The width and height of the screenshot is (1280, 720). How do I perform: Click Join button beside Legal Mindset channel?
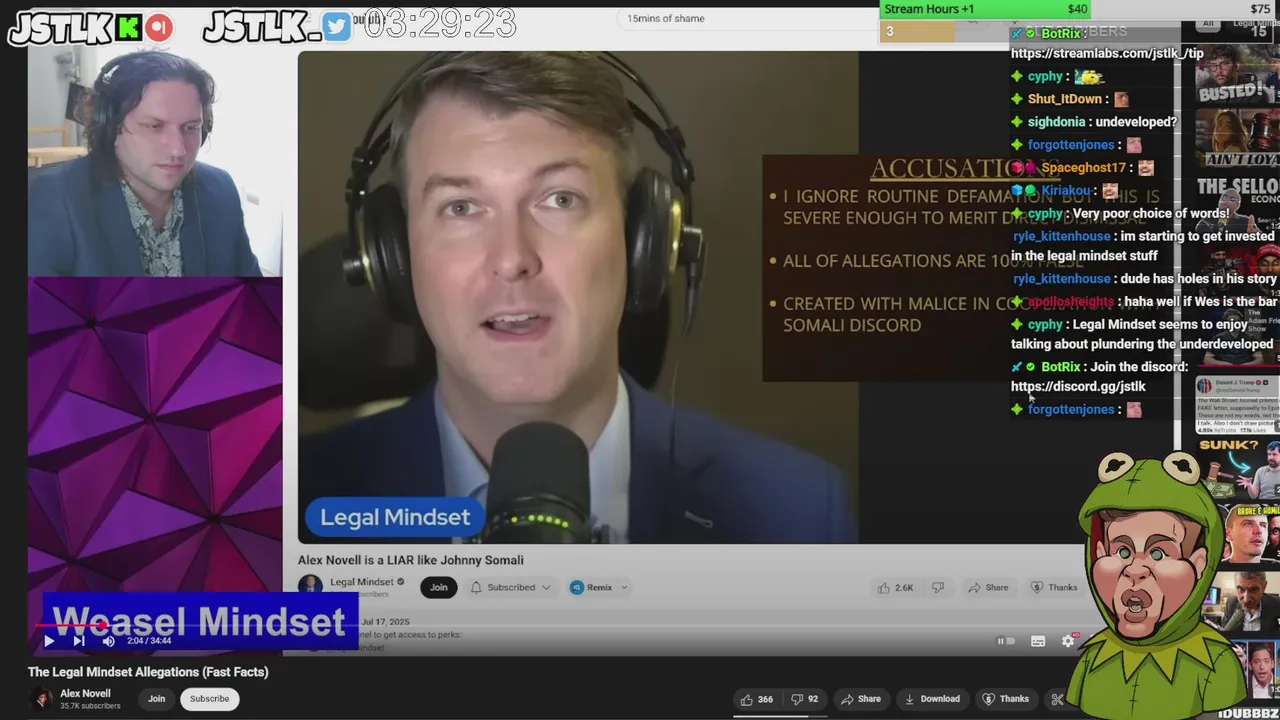pos(438,587)
